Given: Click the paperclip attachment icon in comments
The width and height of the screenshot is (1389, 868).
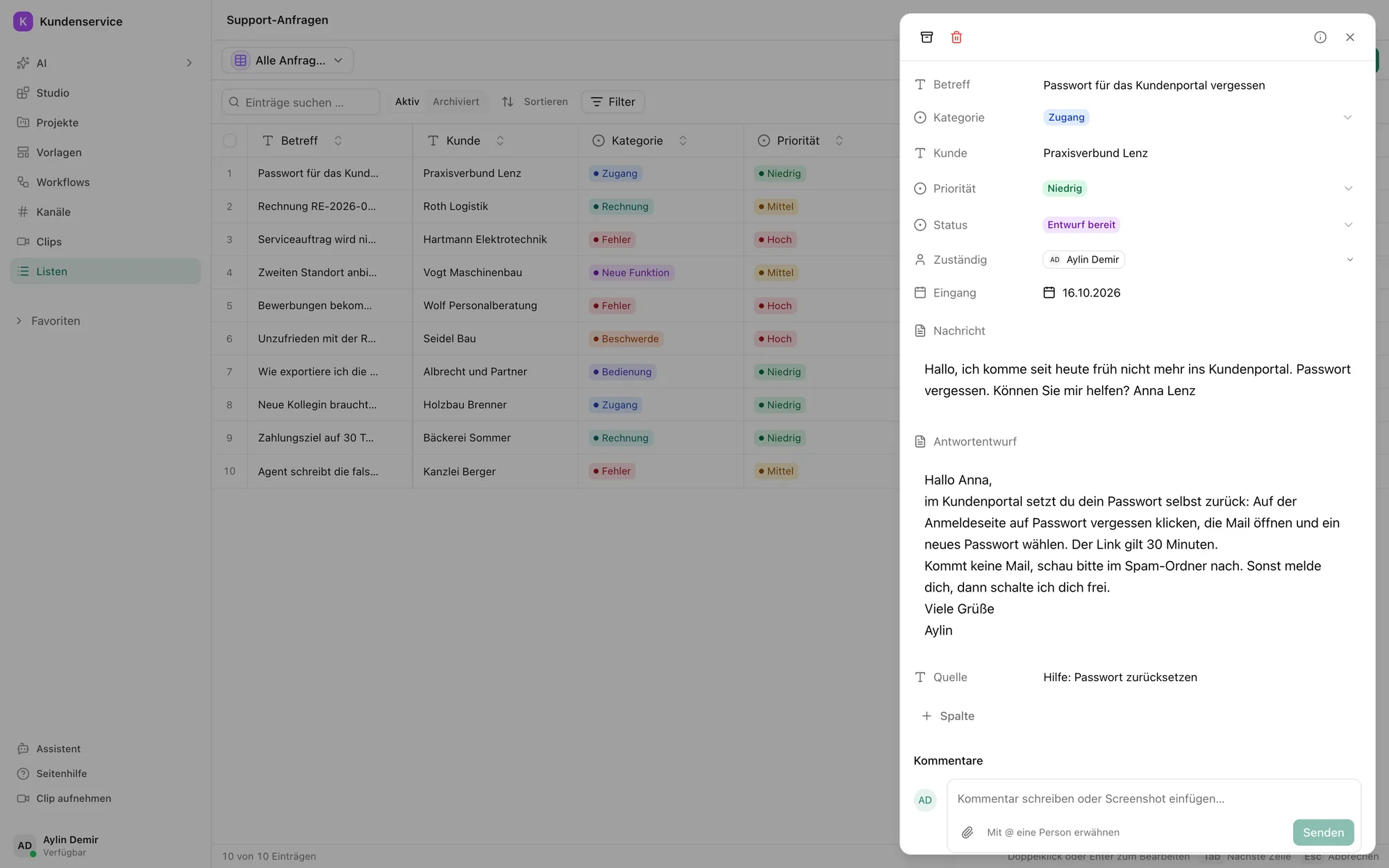Looking at the screenshot, I should pyautogui.click(x=967, y=832).
